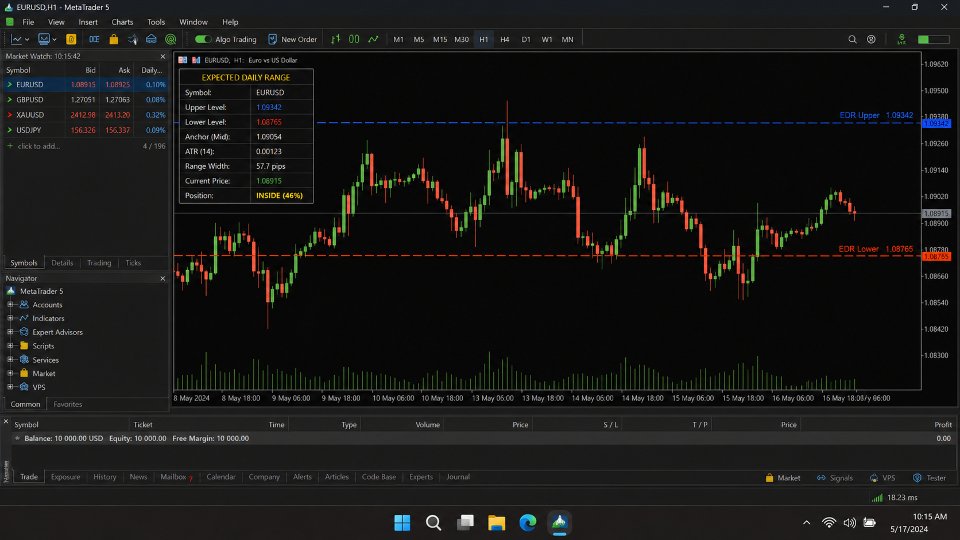Image resolution: width=960 pixels, height=540 pixels.
Task: Click the green connection signal toolbar icon
Action: 901,39
